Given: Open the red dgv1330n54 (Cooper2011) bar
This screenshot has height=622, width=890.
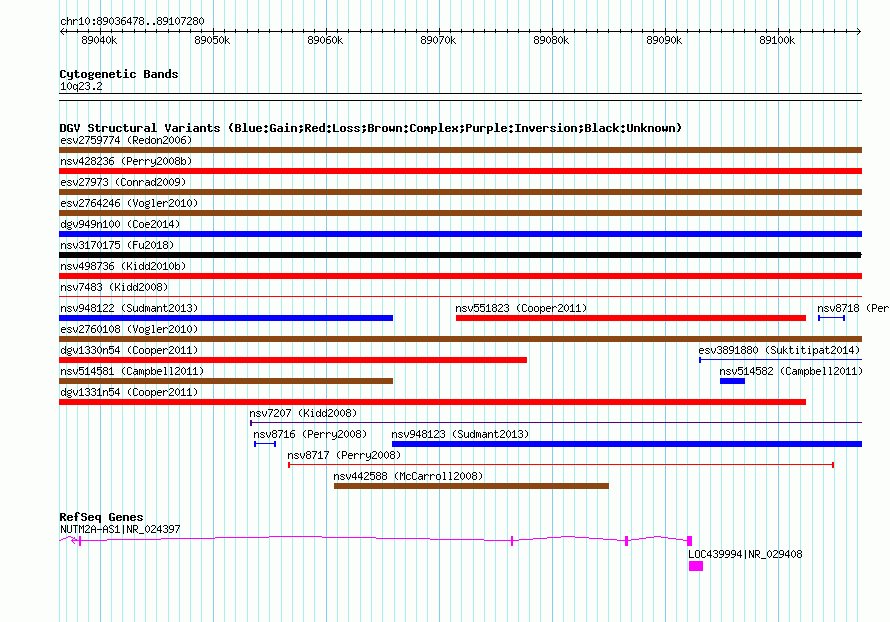Looking at the screenshot, I should point(293,360).
